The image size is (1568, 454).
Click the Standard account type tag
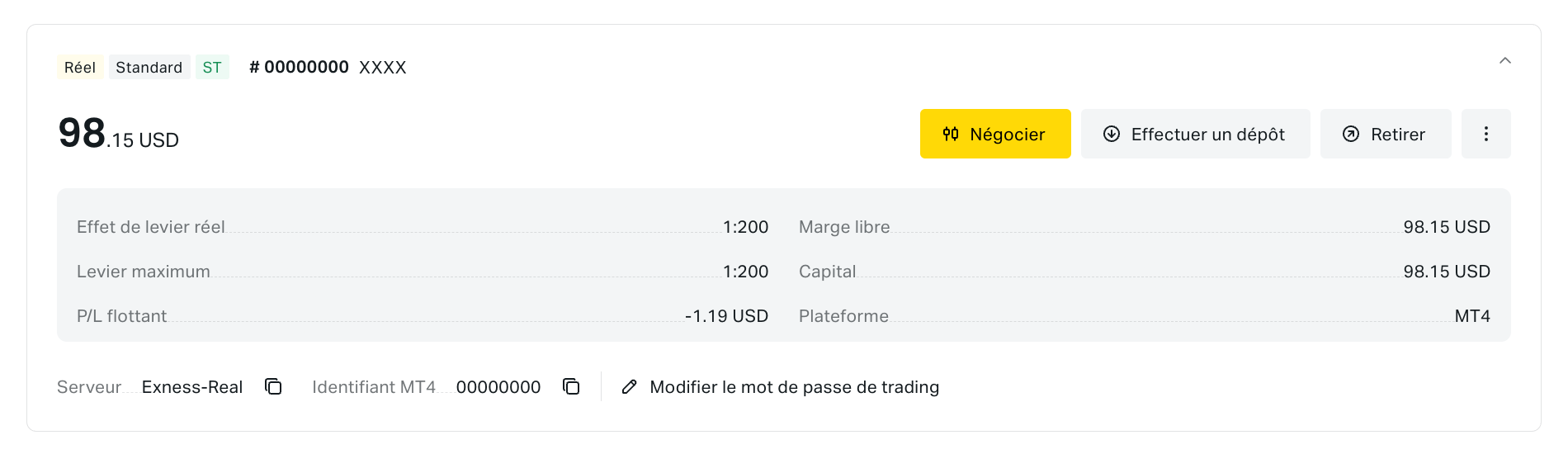pyautogui.click(x=149, y=67)
